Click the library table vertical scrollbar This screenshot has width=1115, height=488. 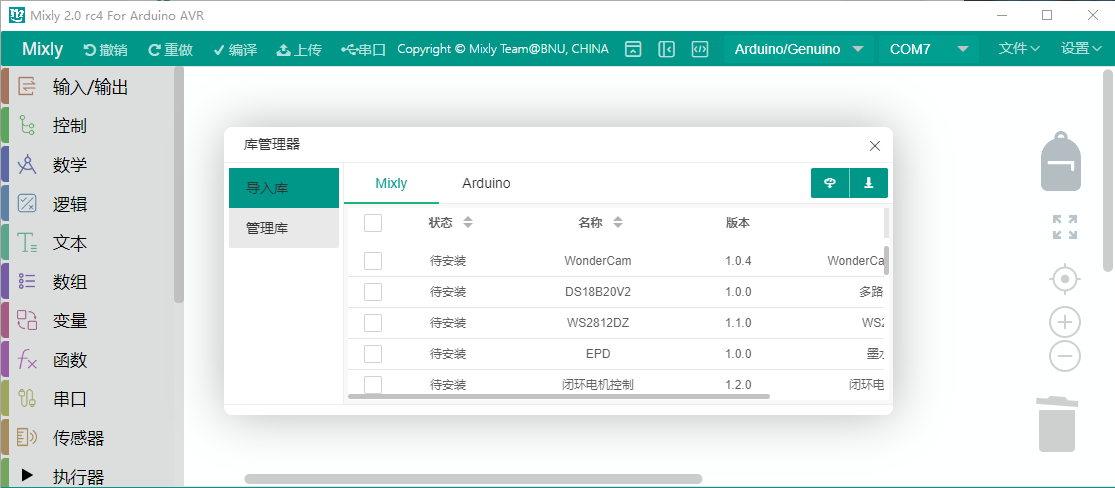[886, 260]
